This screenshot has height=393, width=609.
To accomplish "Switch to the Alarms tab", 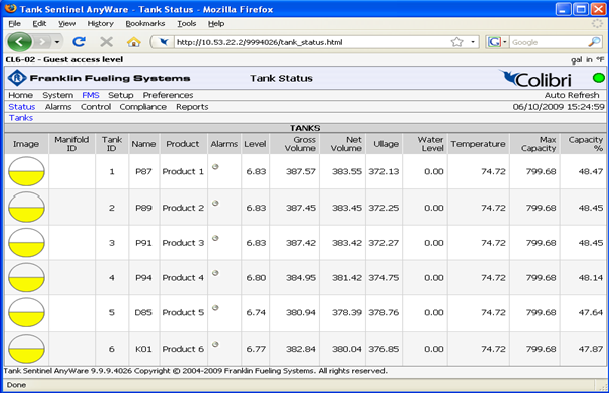I will (x=58, y=107).
